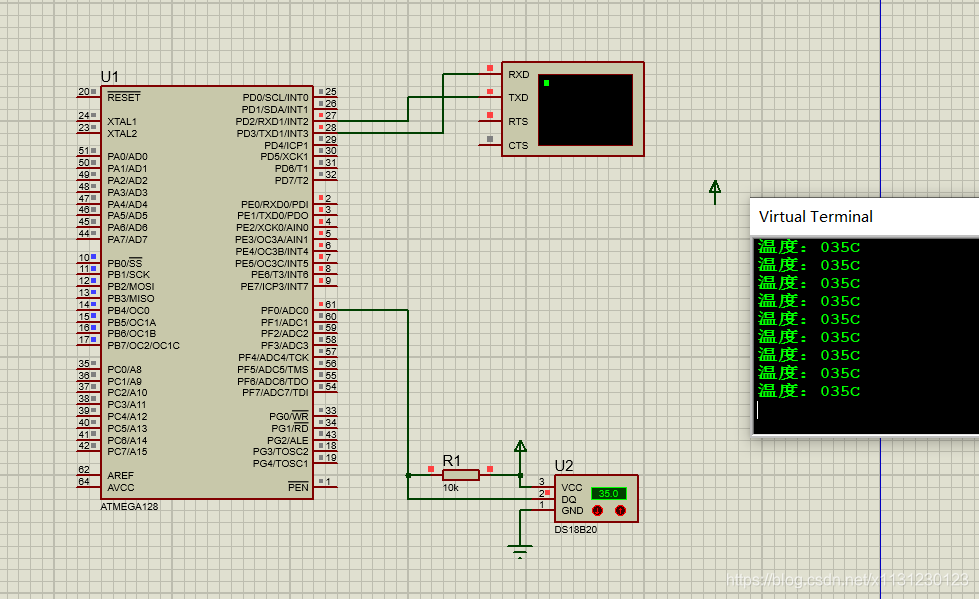Click the XTAL1 pin label
Screen dimensions: 979x599
122,121
